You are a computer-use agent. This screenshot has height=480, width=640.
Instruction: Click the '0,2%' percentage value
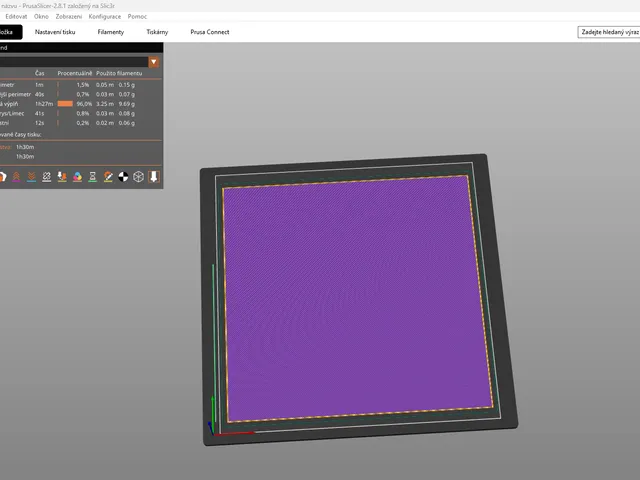(82, 123)
